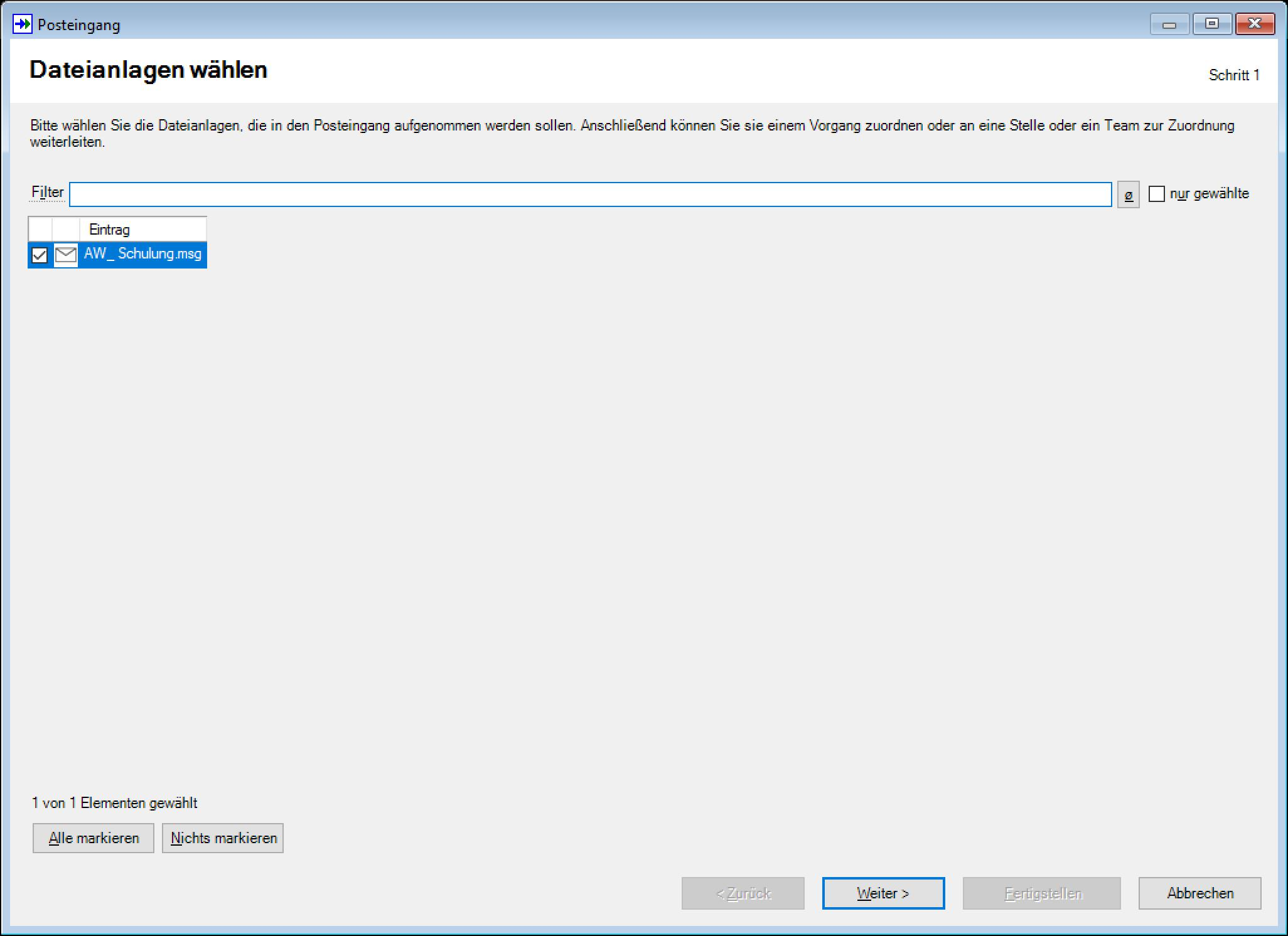The height and width of the screenshot is (936, 1288).
Task: Maximize the Posteingang window
Action: (1211, 24)
